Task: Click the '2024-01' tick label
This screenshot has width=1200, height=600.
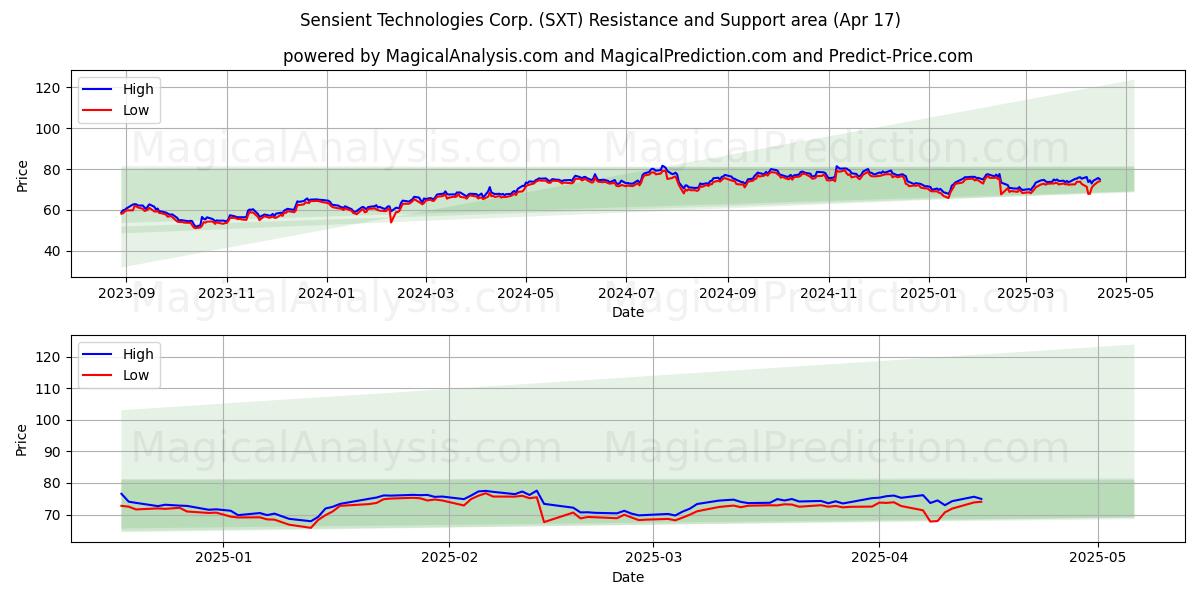Action: click(327, 293)
